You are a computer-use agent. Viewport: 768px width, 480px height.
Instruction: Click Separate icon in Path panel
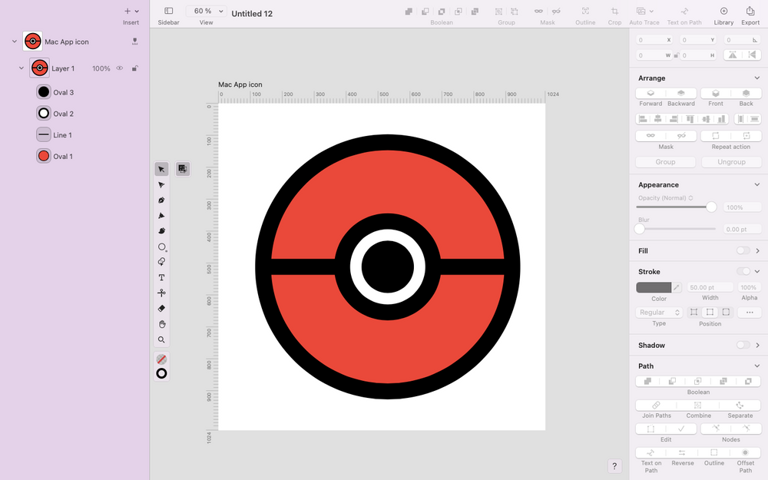tap(740, 405)
